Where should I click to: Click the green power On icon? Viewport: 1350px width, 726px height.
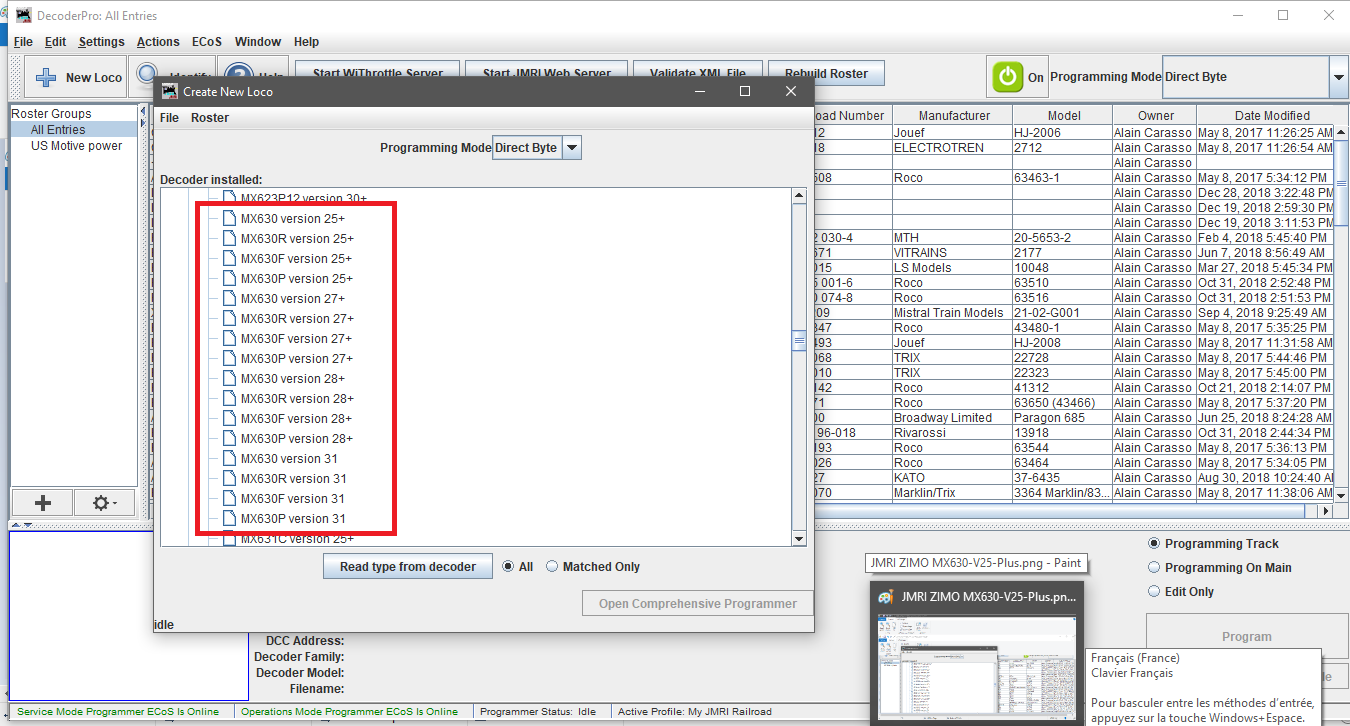pyautogui.click(x=1008, y=77)
